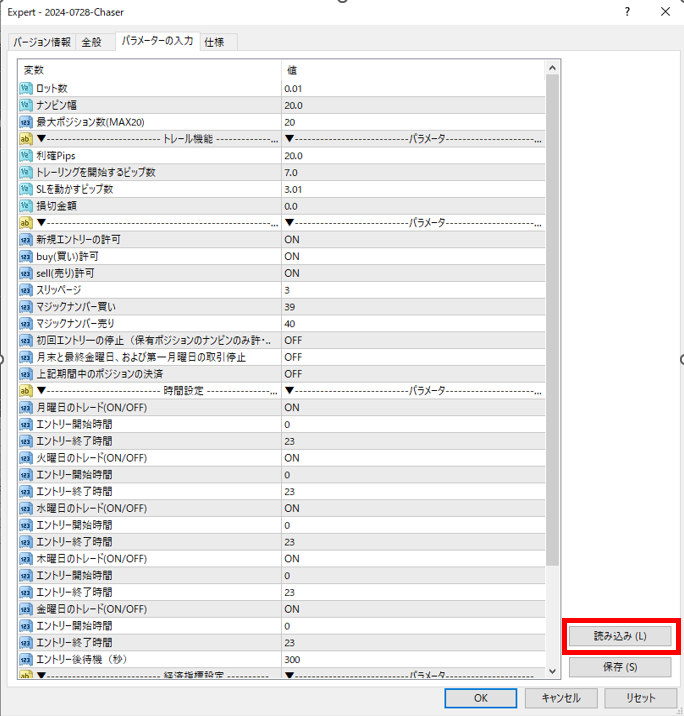Switch to the 全般 tab
Viewport: 684px width, 716px height.
tap(91, 42)
